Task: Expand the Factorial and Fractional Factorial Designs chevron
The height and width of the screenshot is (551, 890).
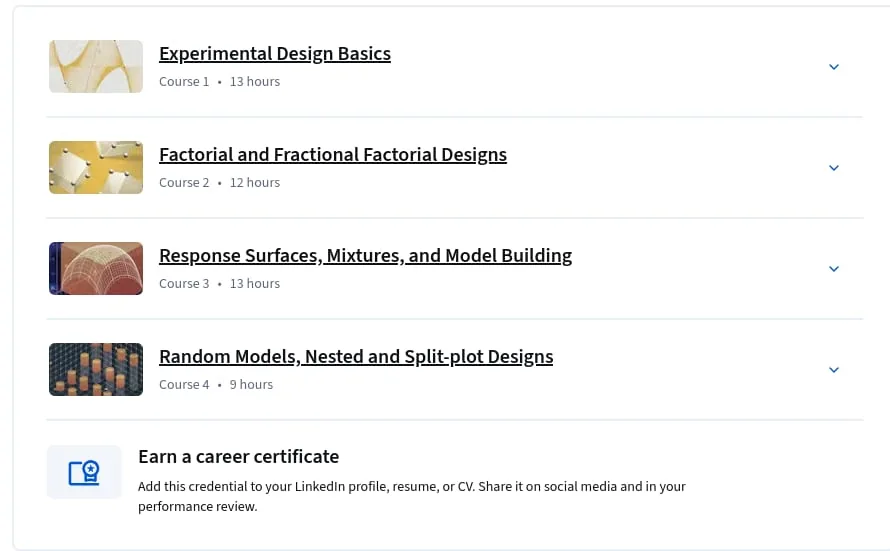Action: [834, 168]
